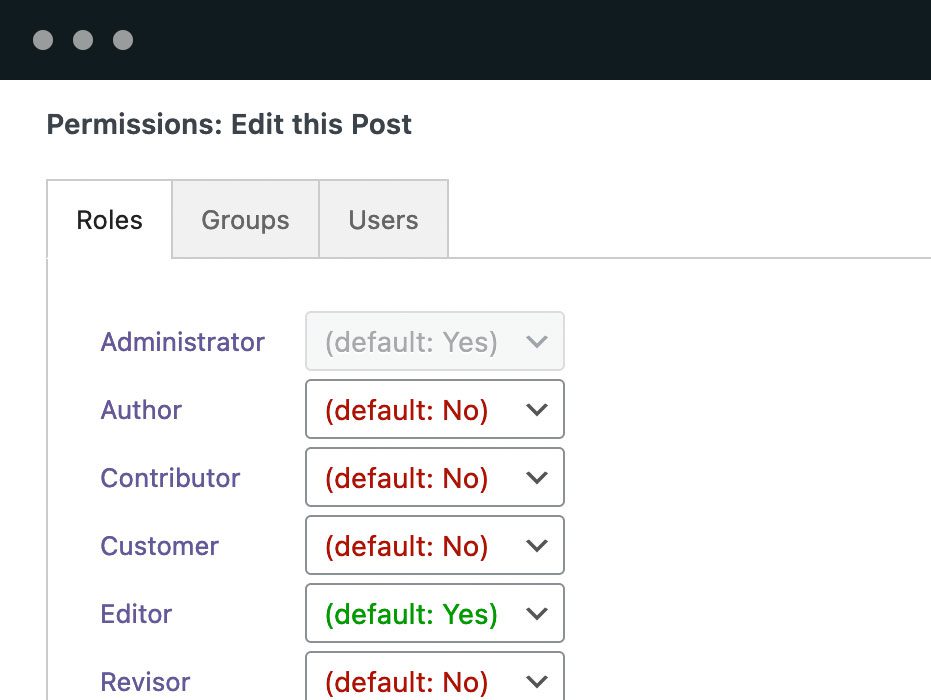Viewport: 931px width, 700px height.
Task: Click the Author role link
Action: (141, 410)
